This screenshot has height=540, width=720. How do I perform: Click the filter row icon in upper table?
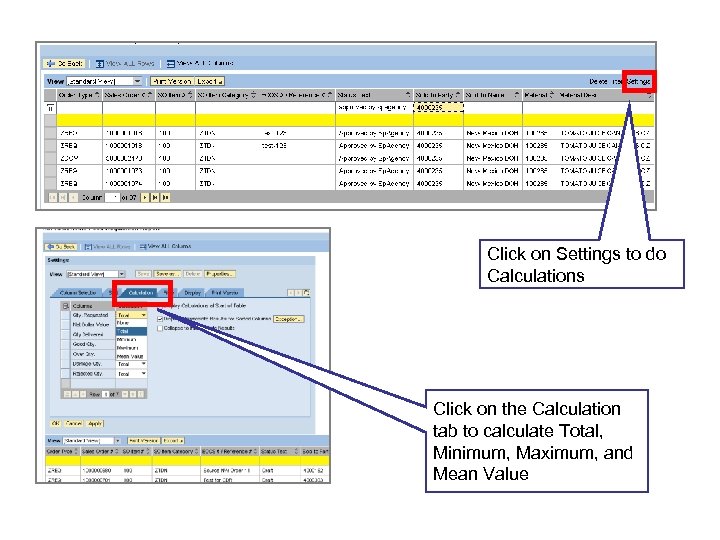(x=51, y=108)
